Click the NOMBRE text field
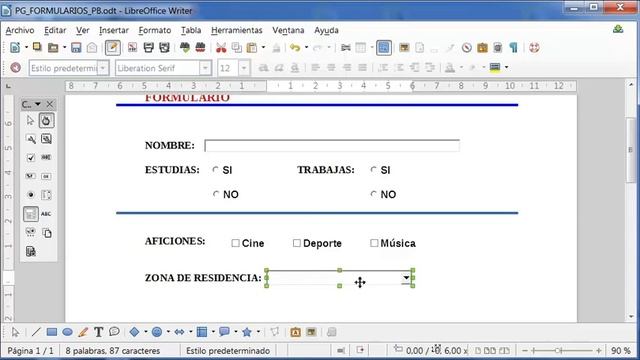This screenshot has height=360, width=640. [x=332, y=146]
